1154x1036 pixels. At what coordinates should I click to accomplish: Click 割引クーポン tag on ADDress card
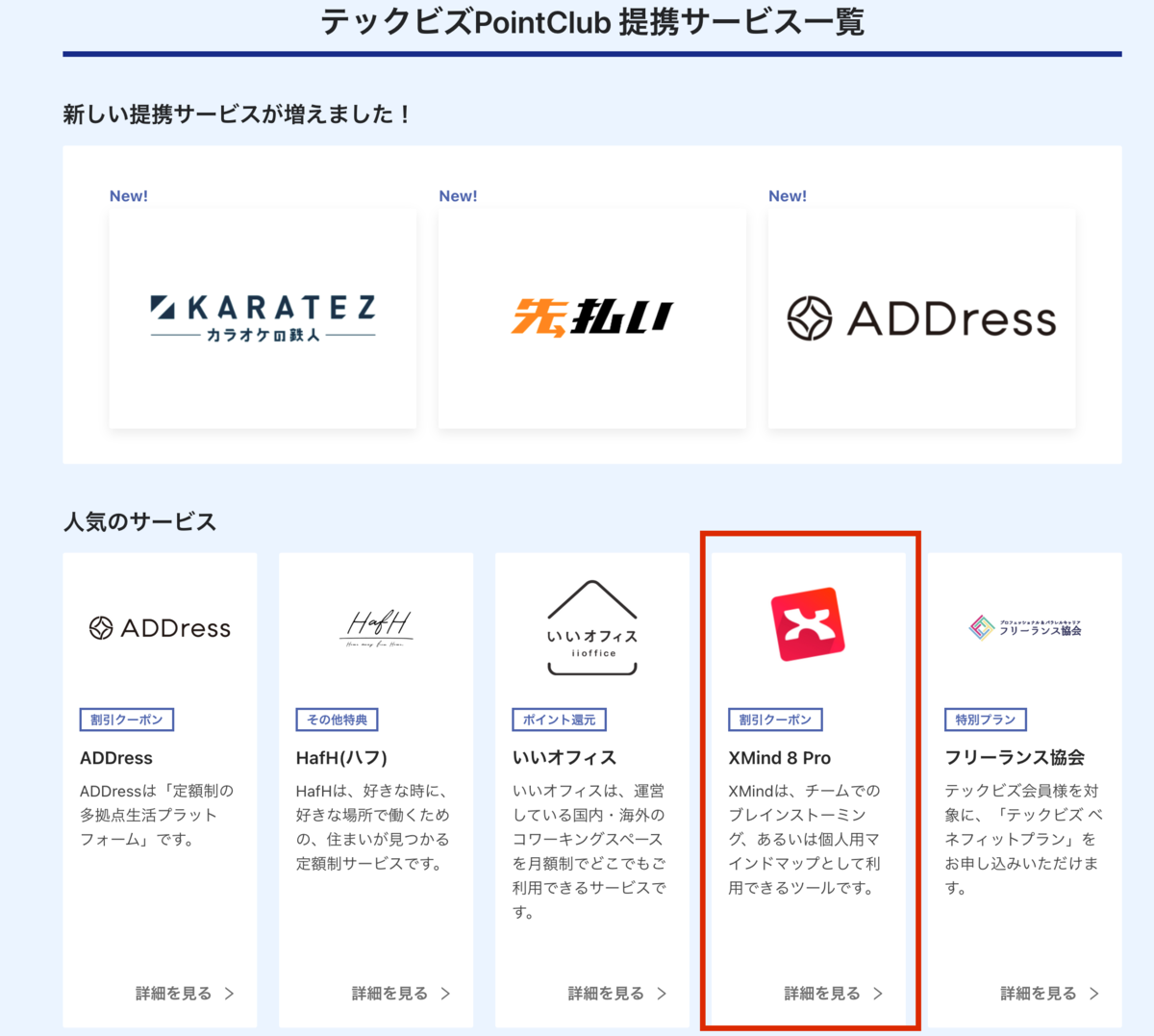pyautogui.click(x=127, y=720)
